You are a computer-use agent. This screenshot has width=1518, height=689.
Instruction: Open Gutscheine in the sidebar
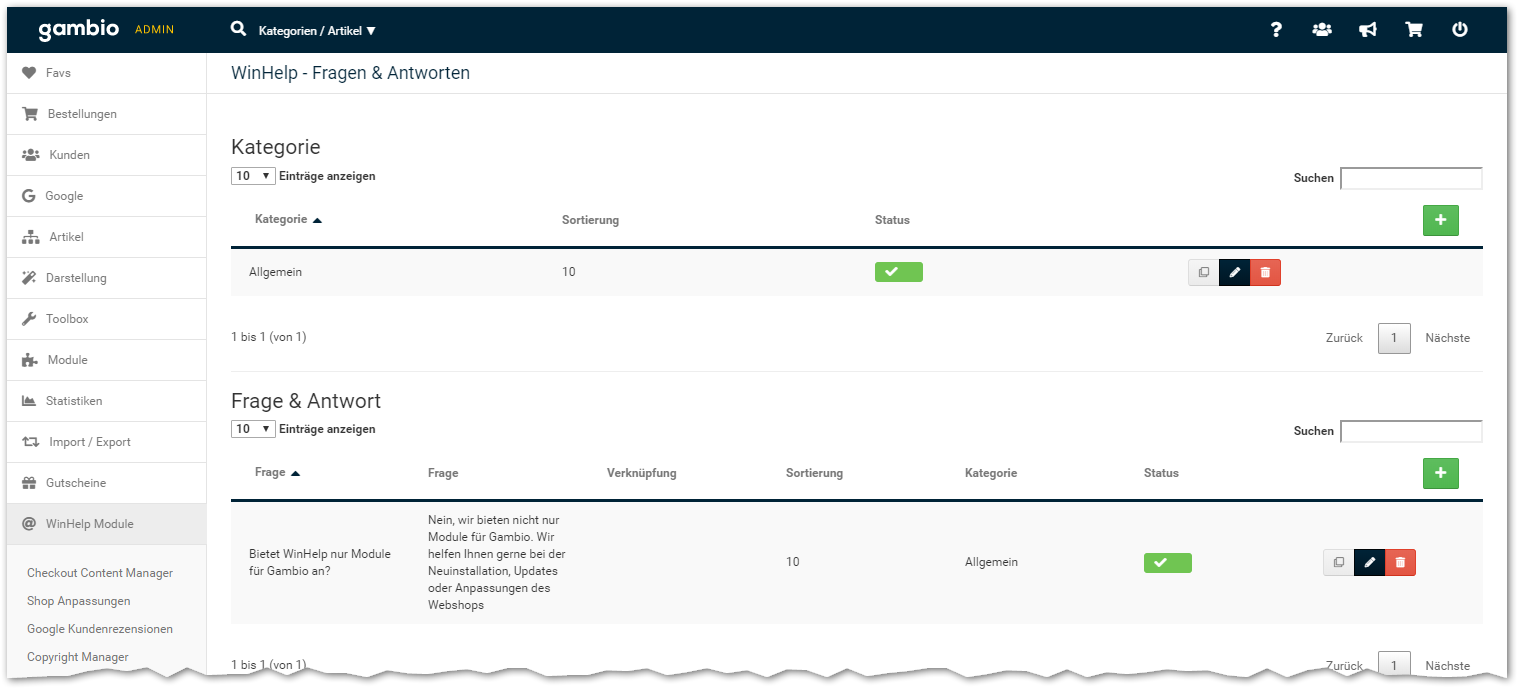point(107,483)
